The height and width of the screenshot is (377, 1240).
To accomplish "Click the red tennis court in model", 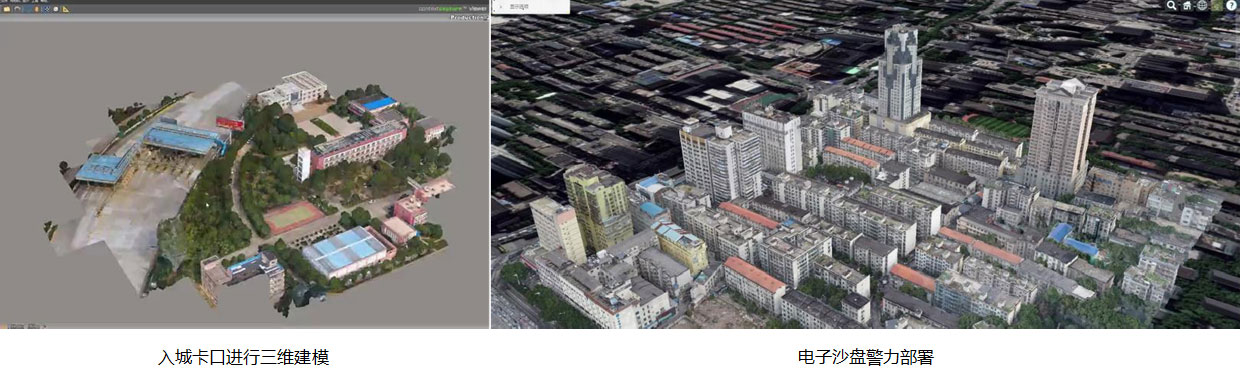I will (294, 216).
